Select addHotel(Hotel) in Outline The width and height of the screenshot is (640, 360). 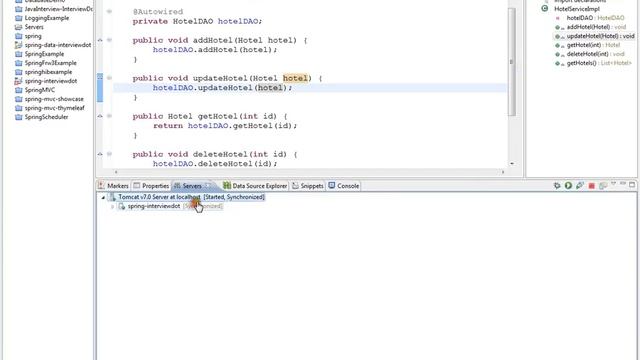(596, 27)
